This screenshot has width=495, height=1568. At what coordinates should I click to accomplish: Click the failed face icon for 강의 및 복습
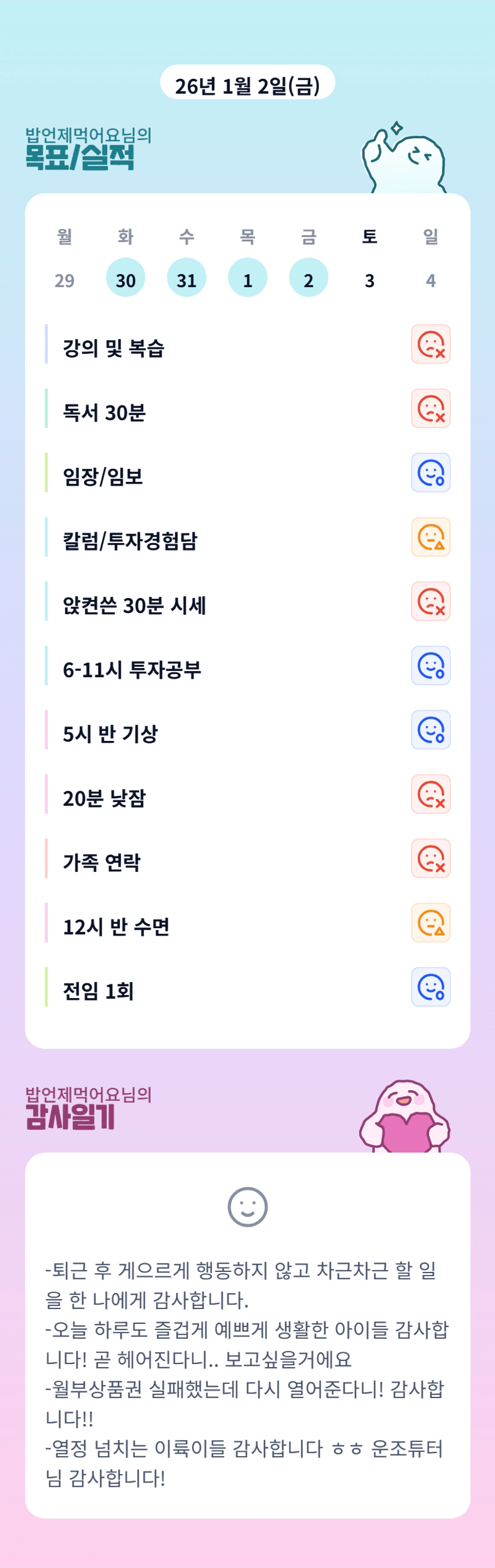[430, 344]
